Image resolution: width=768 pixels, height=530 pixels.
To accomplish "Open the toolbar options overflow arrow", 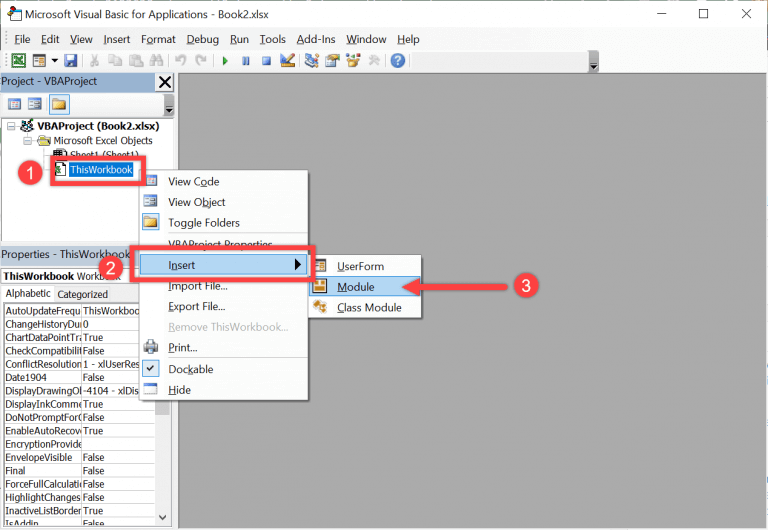I will coord(593,62).
